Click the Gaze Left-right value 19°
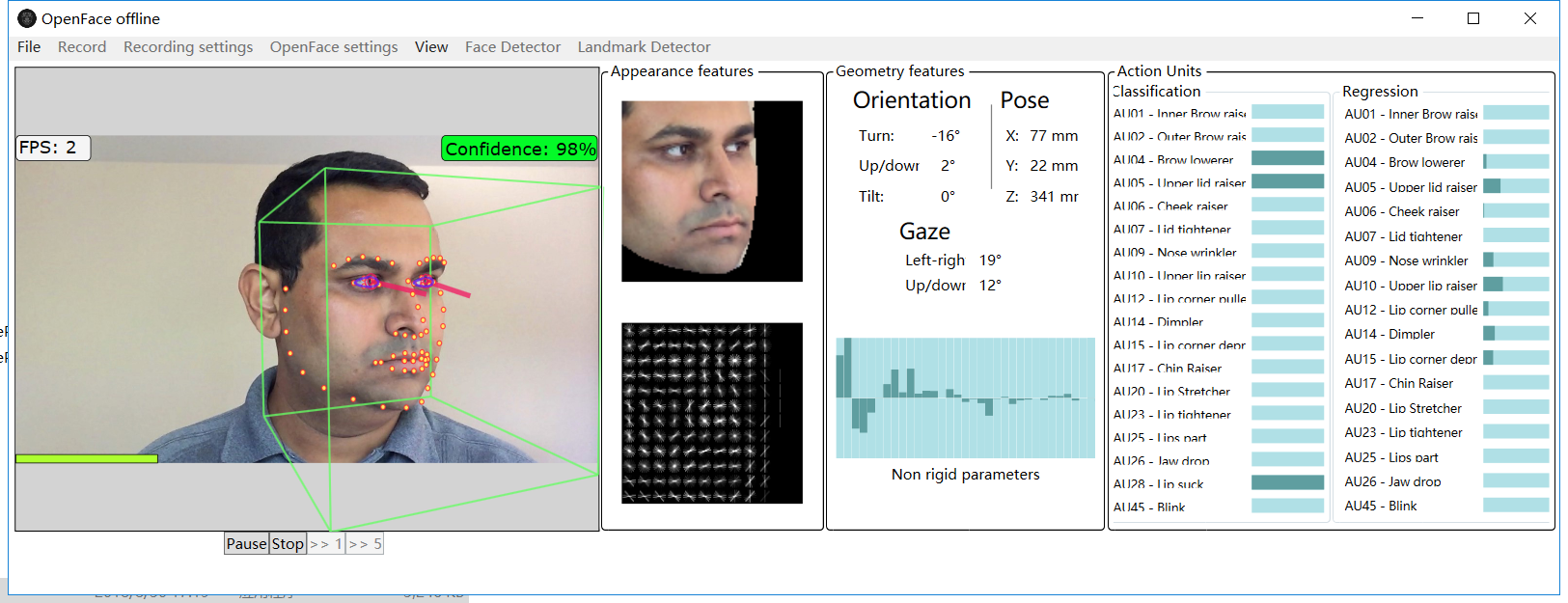Viewport: 1568px width, 603px height. click(990, 260)
